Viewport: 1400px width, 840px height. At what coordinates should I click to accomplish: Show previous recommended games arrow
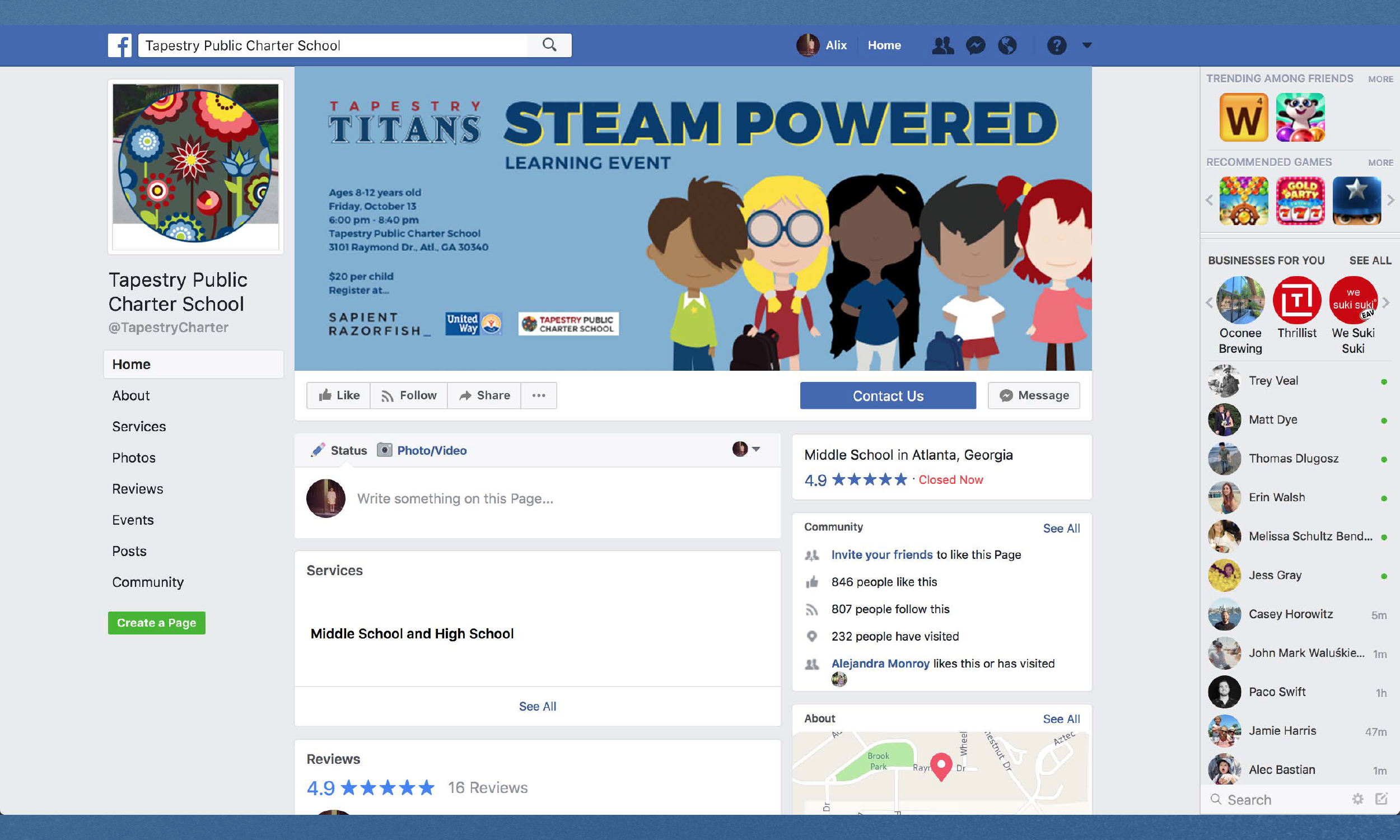(x=1209, y=200)
